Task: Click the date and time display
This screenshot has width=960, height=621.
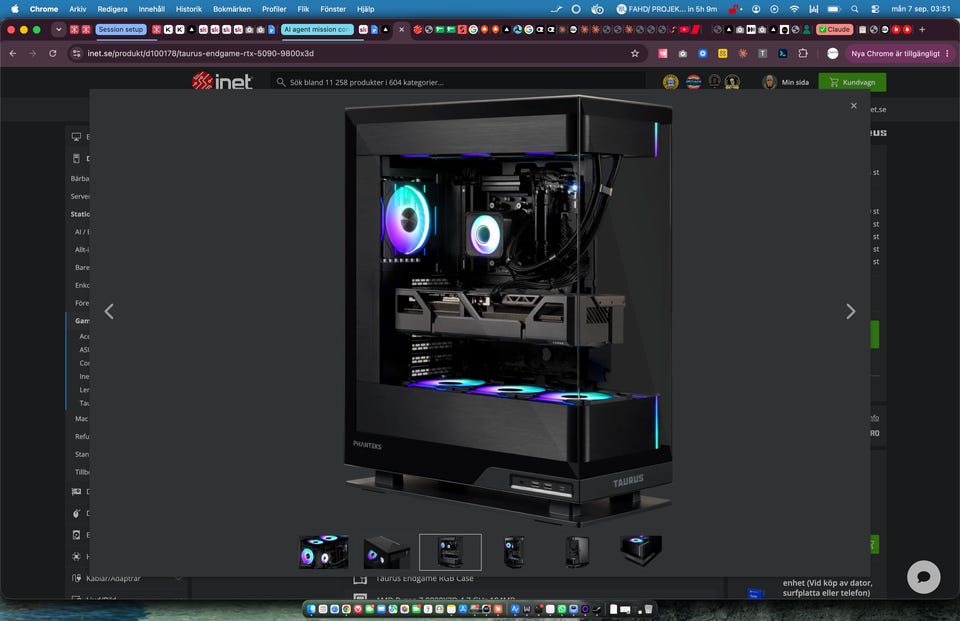Action: click(920, 9)
